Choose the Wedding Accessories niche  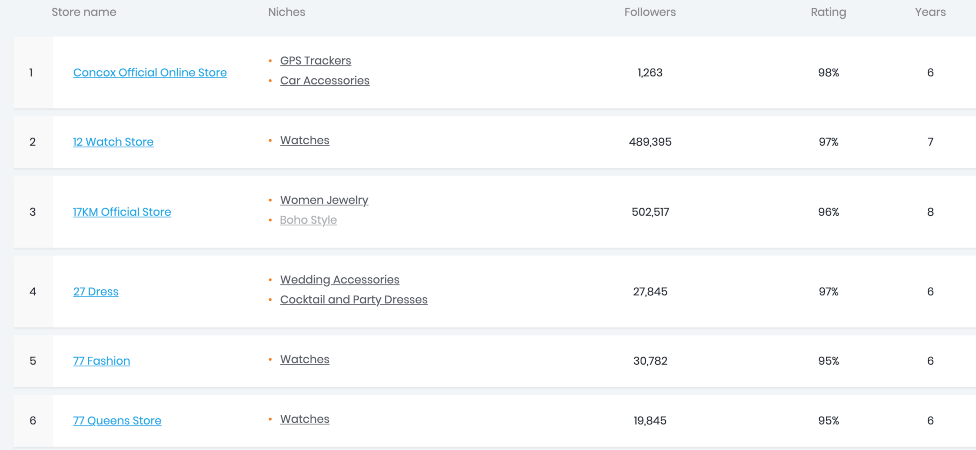click(x=339, y=280)
